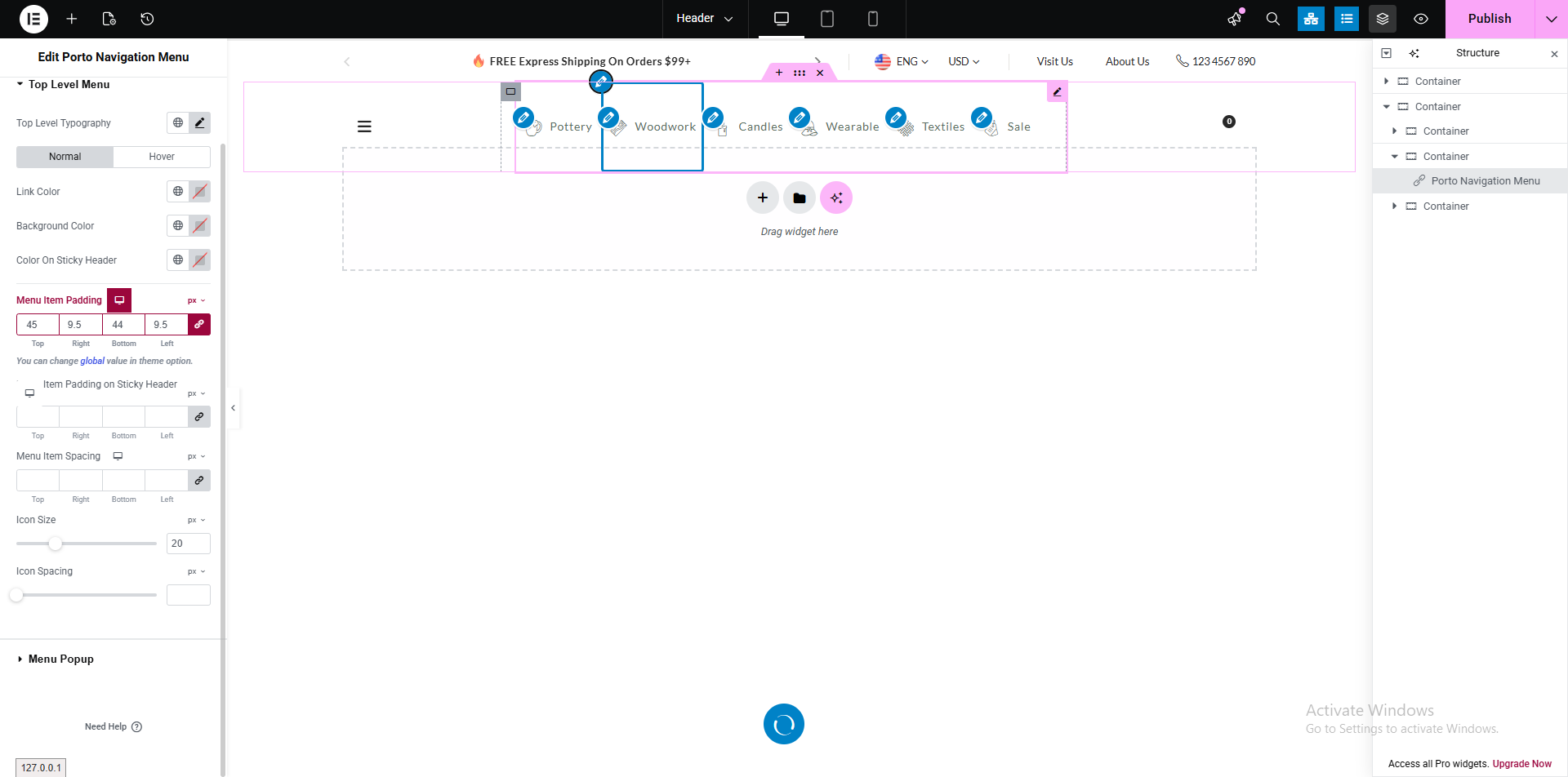1568x777 pixels.
Task: Edit Top Level Typography pencil icon
Action: pos(199,122)
